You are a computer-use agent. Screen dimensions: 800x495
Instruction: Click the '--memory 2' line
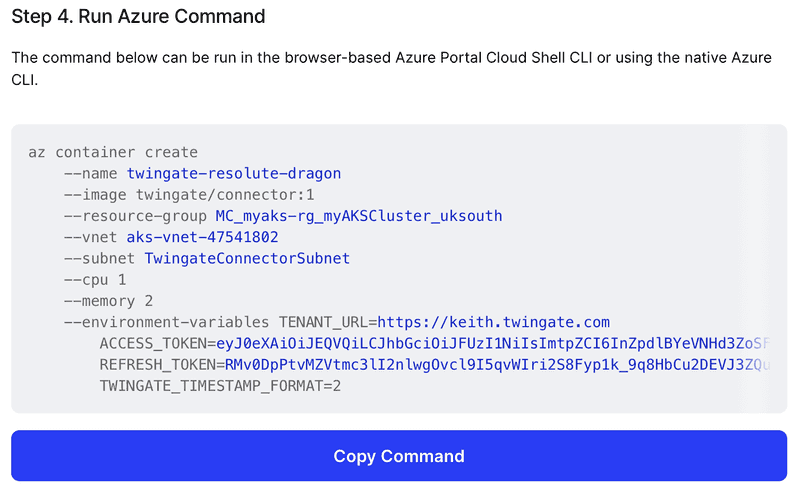[x=108, y=301]
